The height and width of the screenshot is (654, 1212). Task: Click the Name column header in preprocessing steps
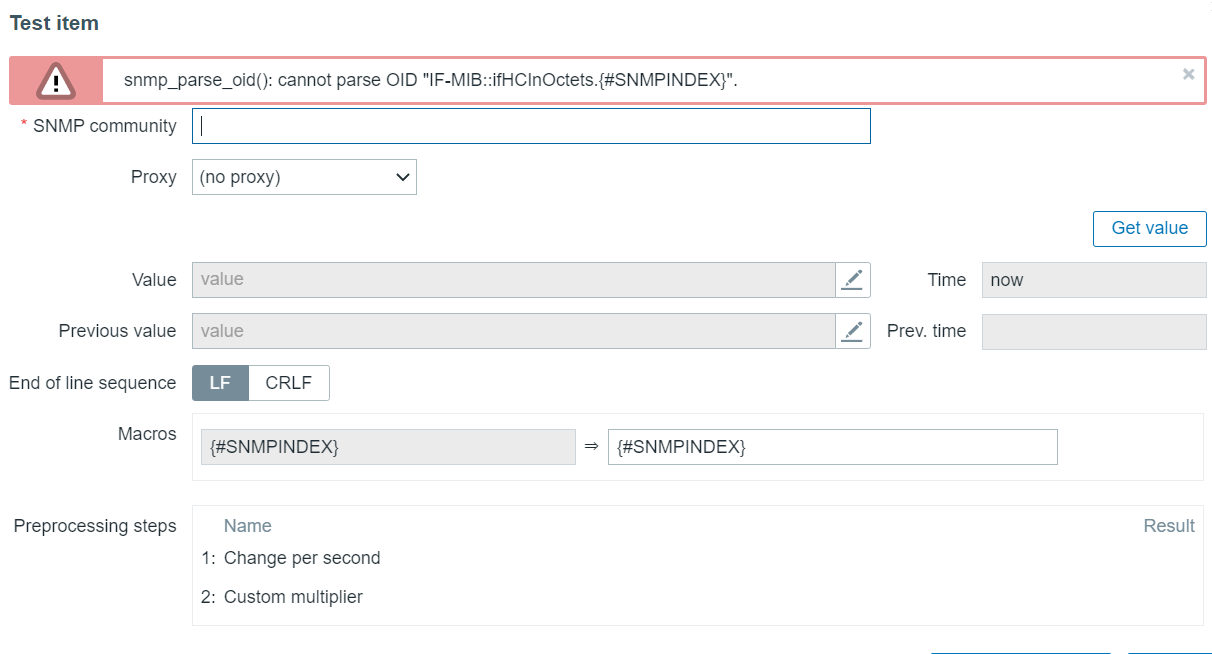pos(247,526)
